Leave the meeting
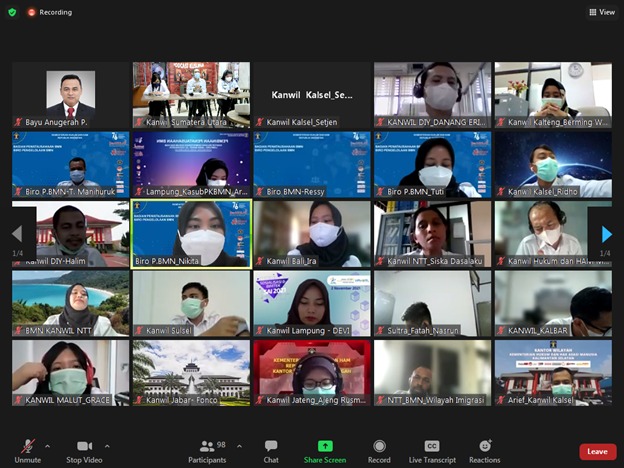Image resolution: width=624 pixels, height=468 pixels. click(597, 451)
